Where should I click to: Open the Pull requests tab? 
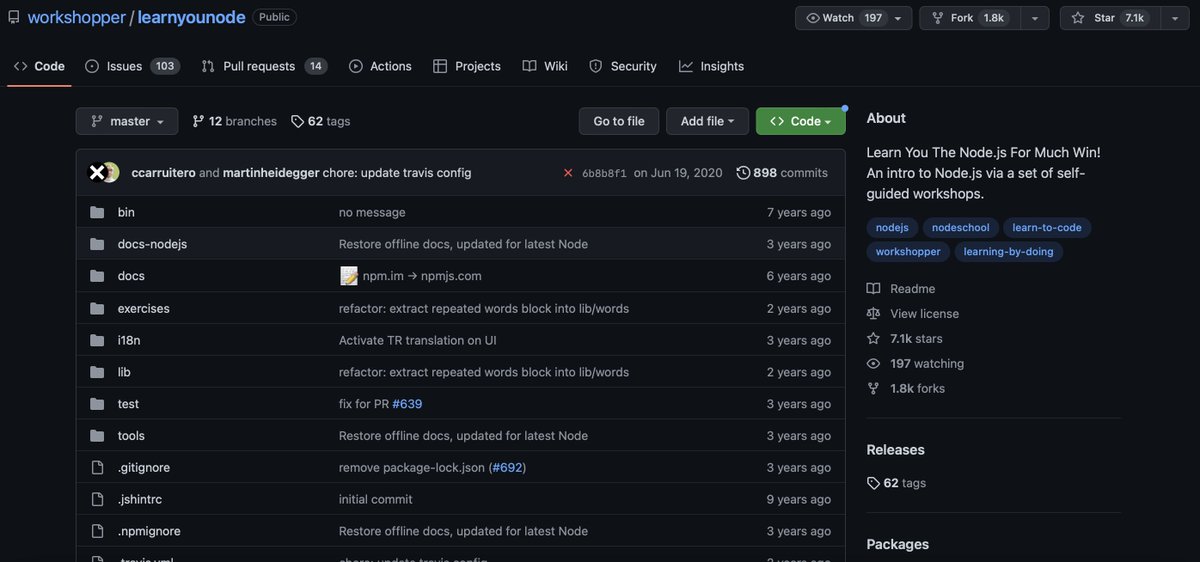point(264,66)
